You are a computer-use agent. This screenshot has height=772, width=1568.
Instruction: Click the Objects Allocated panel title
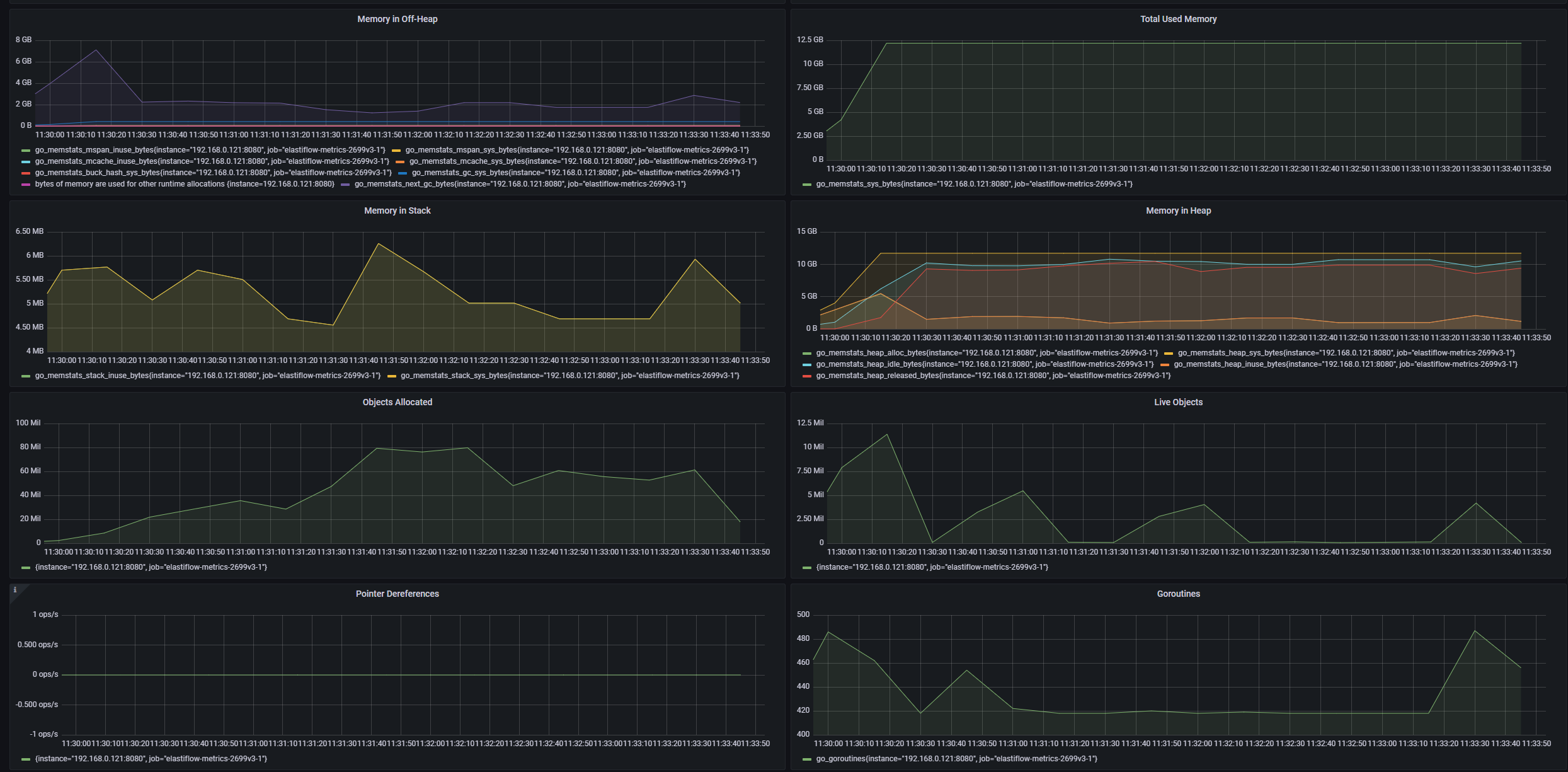397,402
